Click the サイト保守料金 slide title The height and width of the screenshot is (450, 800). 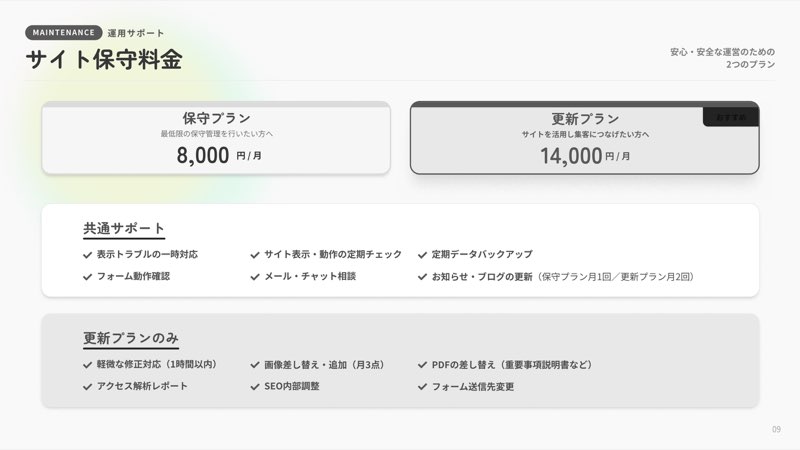click(104, 59)
